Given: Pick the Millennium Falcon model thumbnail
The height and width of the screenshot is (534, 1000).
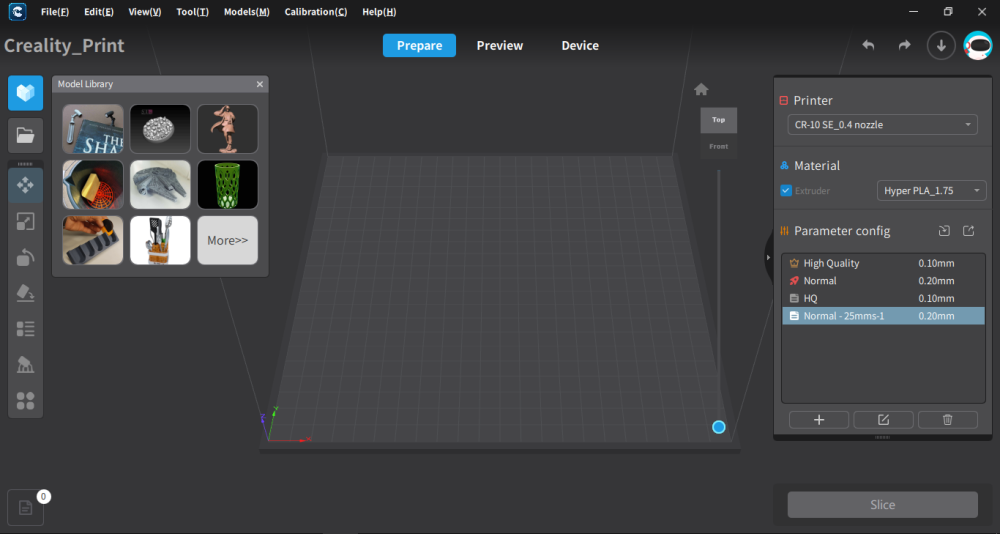Looking at the screenshot, I should [x=160, y=185].
